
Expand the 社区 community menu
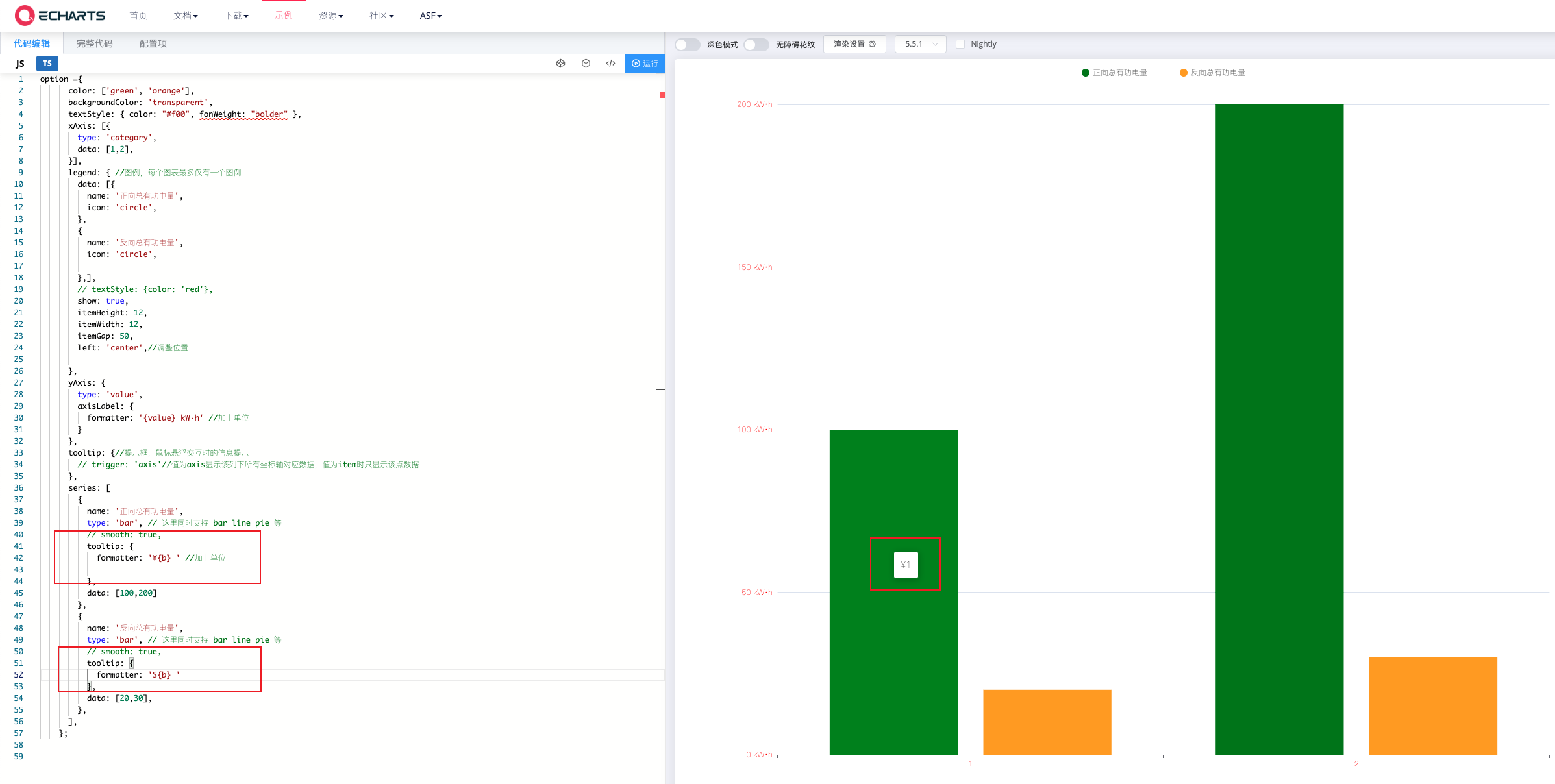click(x=382, y=16)
